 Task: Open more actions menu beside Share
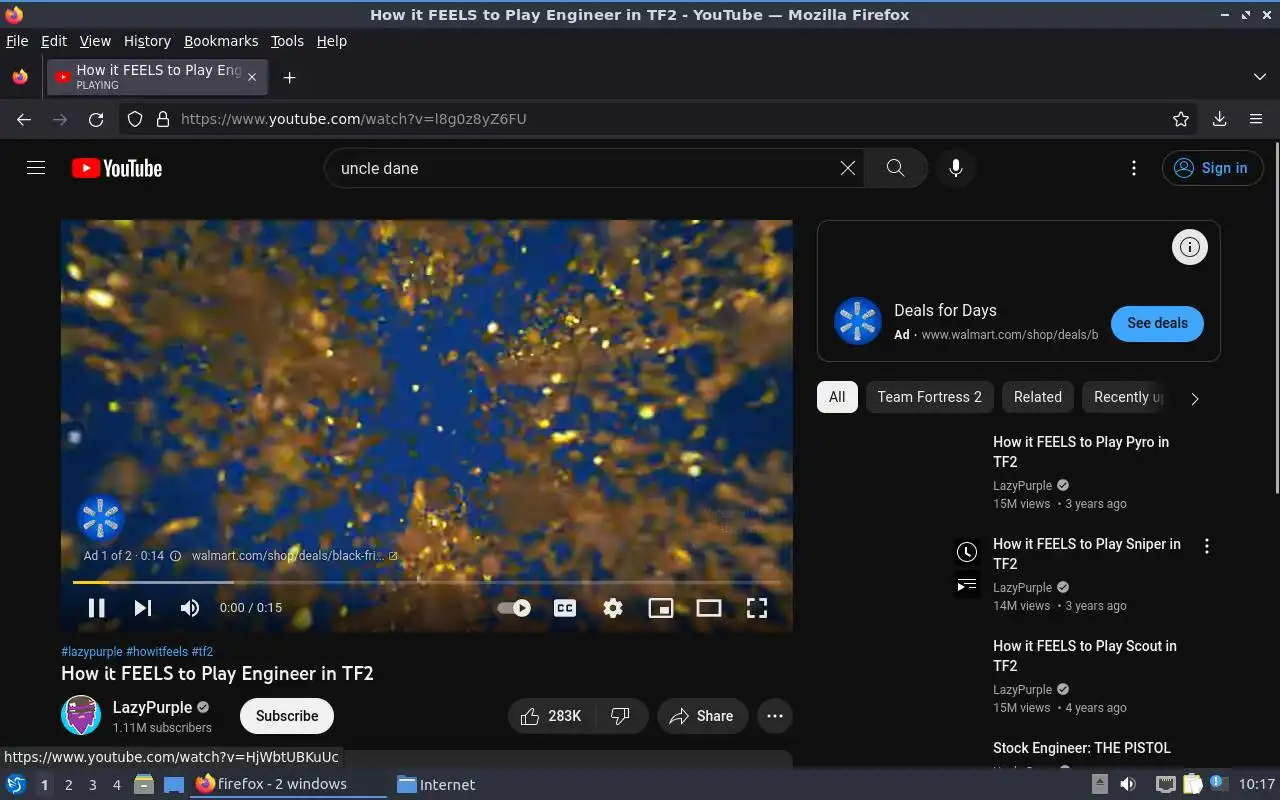pyautogui.click(x=775, y=716)
